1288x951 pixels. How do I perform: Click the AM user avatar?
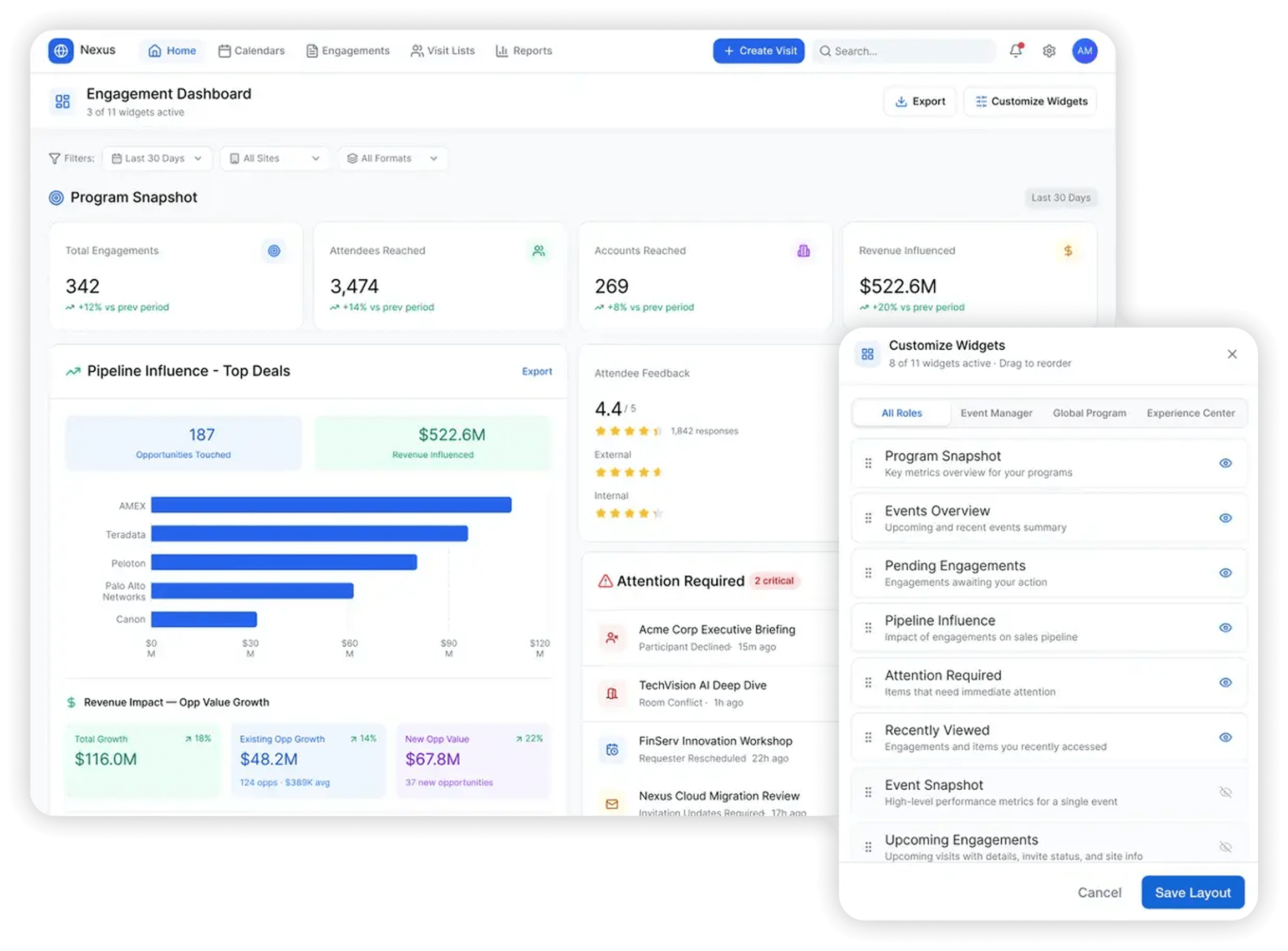pyautogui.click(x=1085, y=50)
